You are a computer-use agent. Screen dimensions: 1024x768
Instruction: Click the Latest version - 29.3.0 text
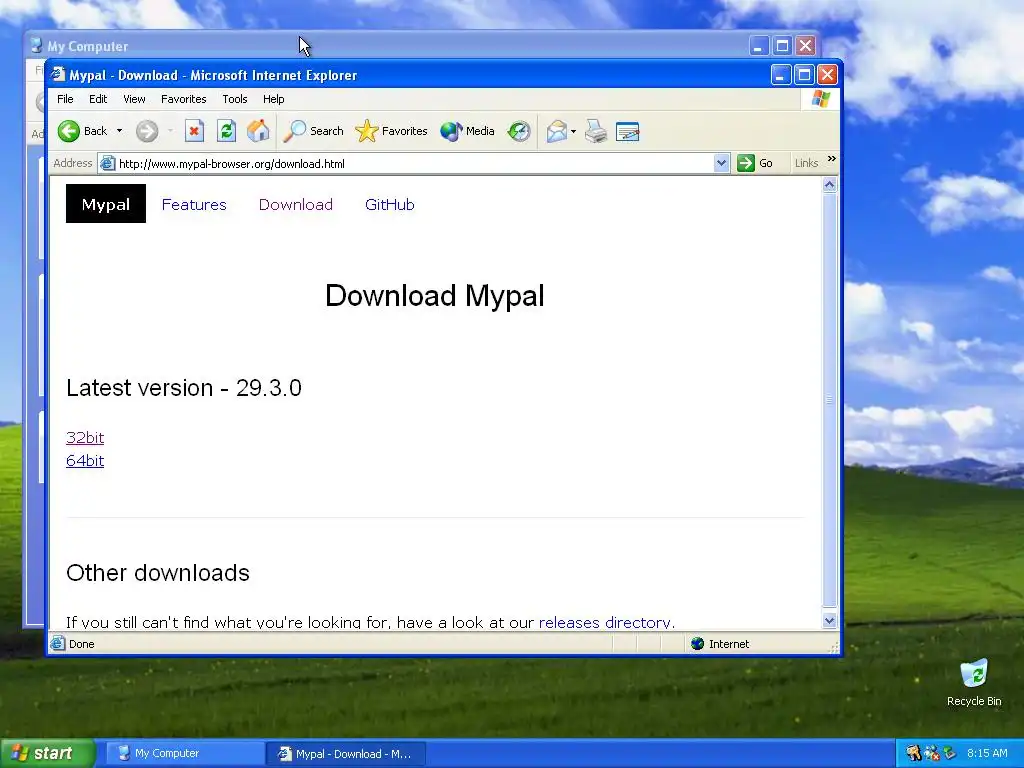click(184, 388)
